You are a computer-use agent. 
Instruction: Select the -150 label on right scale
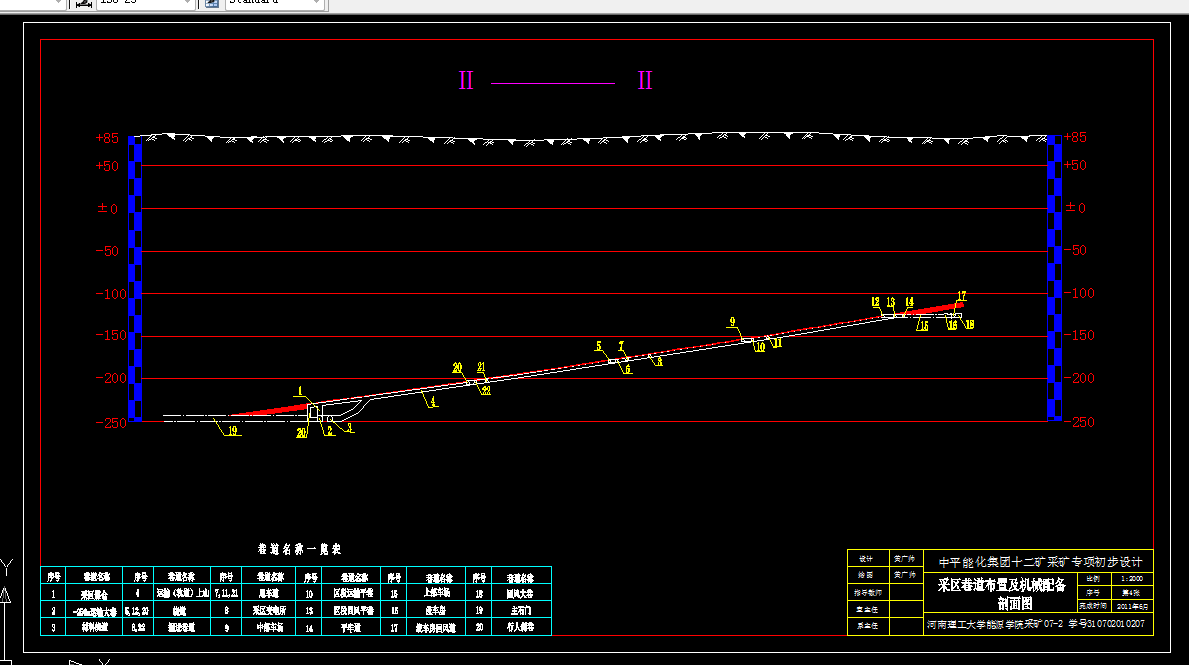pyautogui.click(x=1079, y=335)
